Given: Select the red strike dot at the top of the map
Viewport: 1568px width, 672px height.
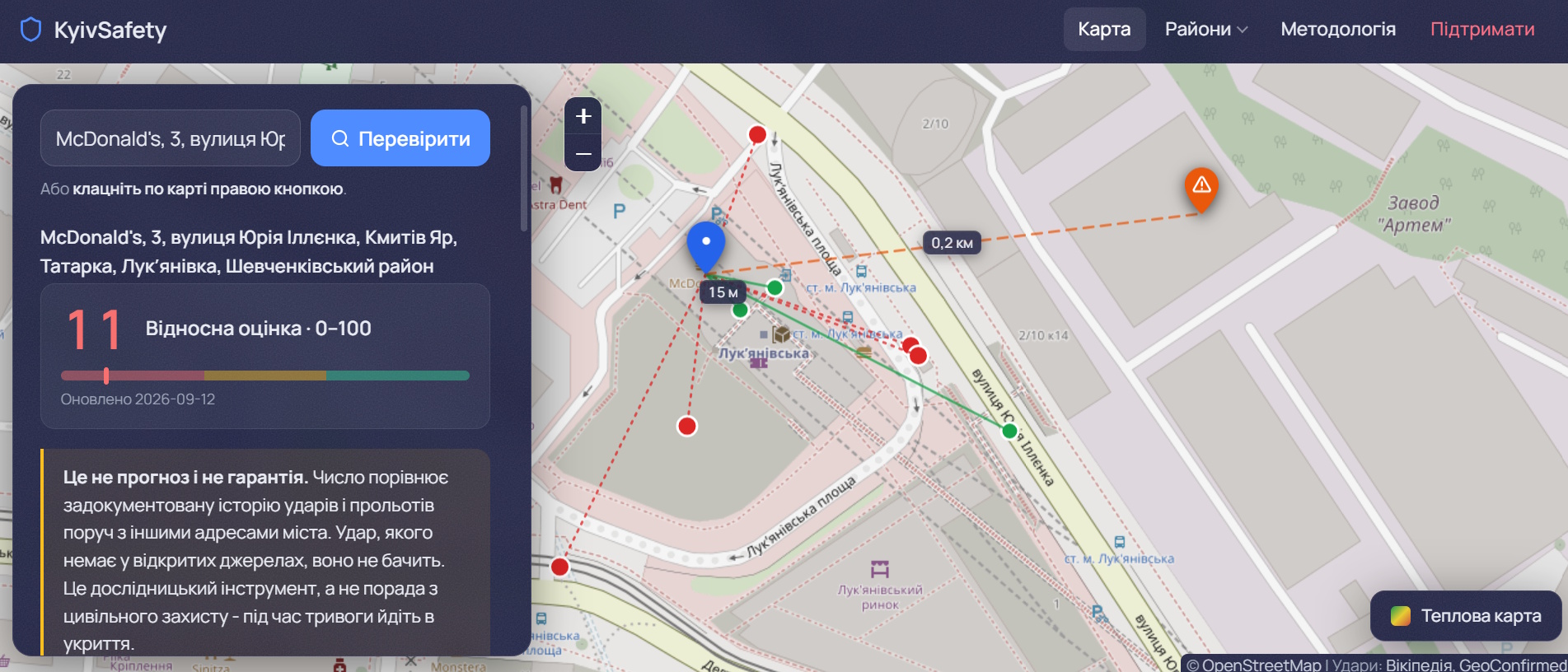Looking at the screenshot, I should tap(757, 134).
